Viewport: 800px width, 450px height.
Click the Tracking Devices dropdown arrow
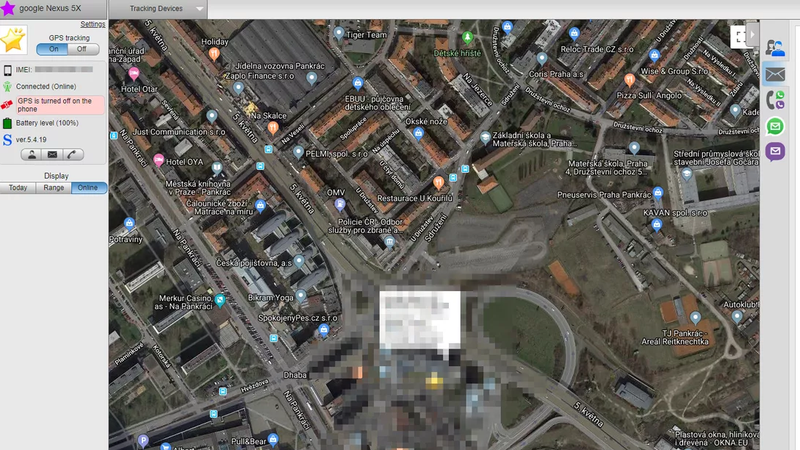pyautogui.click(x=199, y=9)
